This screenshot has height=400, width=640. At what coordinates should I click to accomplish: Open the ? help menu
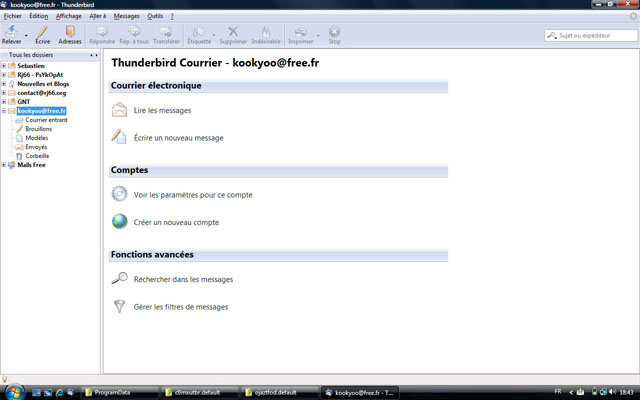tap(172, 16)
